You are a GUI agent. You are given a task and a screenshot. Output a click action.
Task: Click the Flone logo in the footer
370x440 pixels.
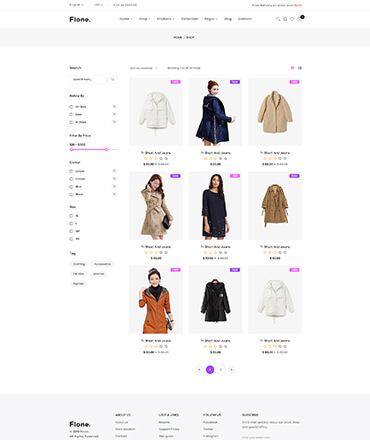[80, 424]
